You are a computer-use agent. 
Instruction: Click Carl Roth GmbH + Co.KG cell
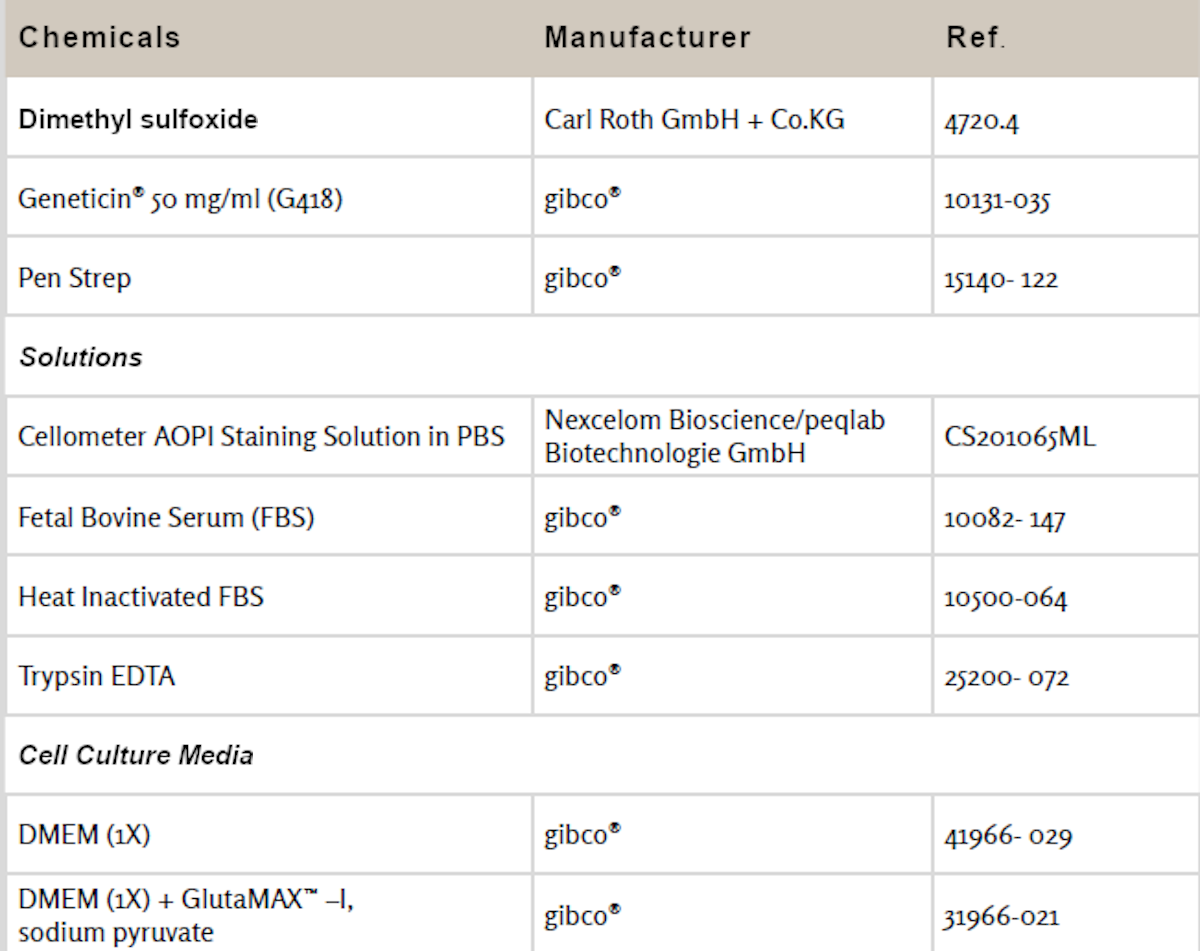click(694, 120)
